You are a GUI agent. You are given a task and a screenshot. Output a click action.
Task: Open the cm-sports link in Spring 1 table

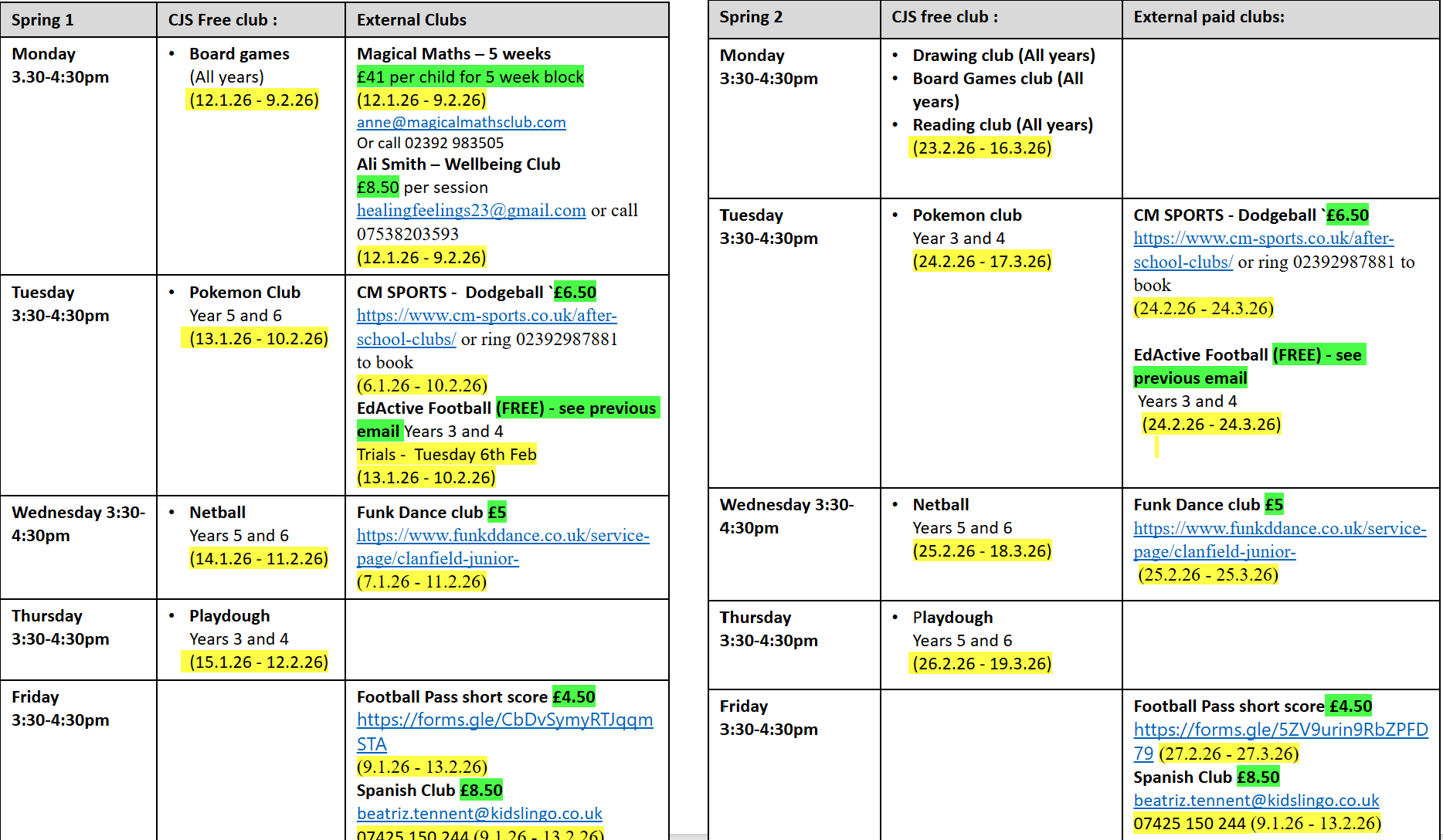tap(486, 315)
